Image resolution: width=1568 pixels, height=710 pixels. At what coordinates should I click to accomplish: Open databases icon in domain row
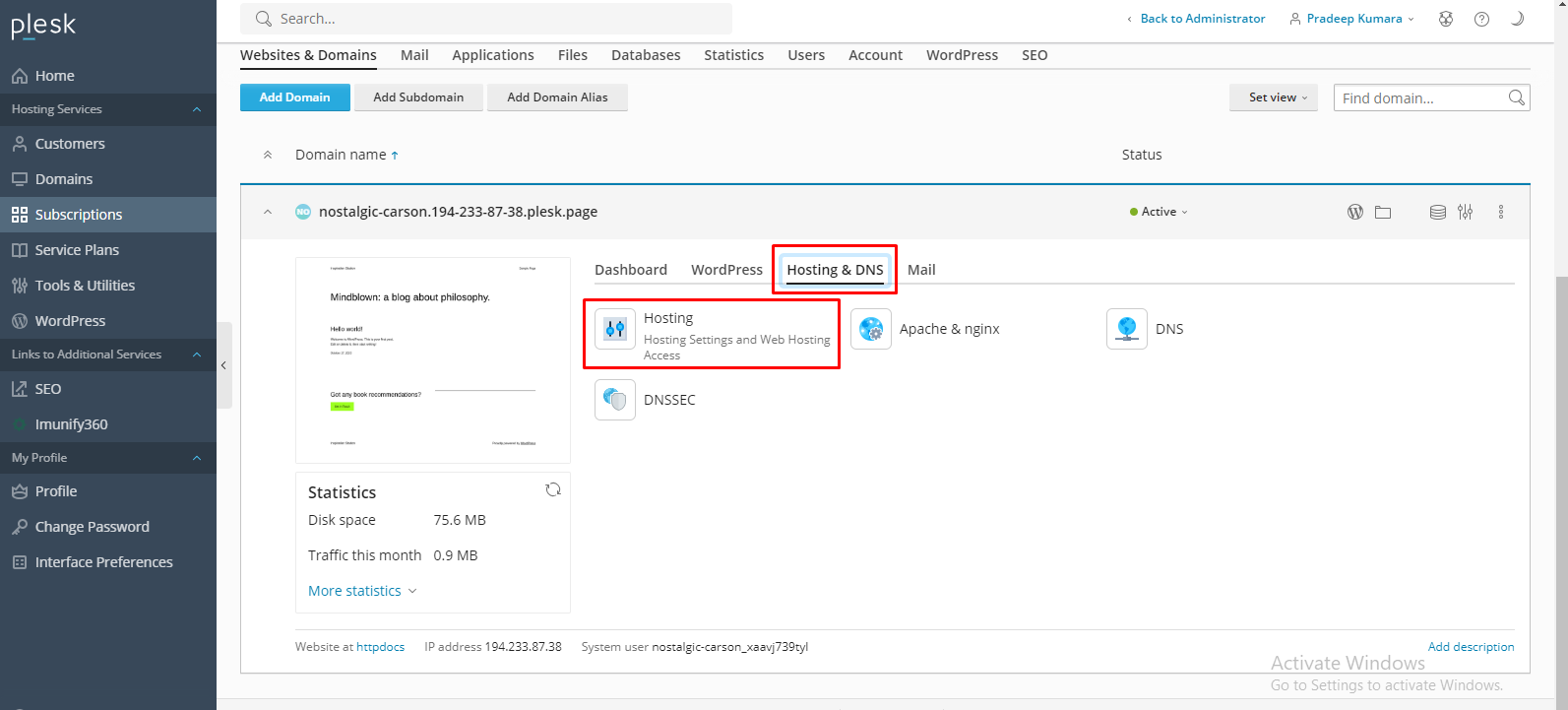[x=1438, y=212]
